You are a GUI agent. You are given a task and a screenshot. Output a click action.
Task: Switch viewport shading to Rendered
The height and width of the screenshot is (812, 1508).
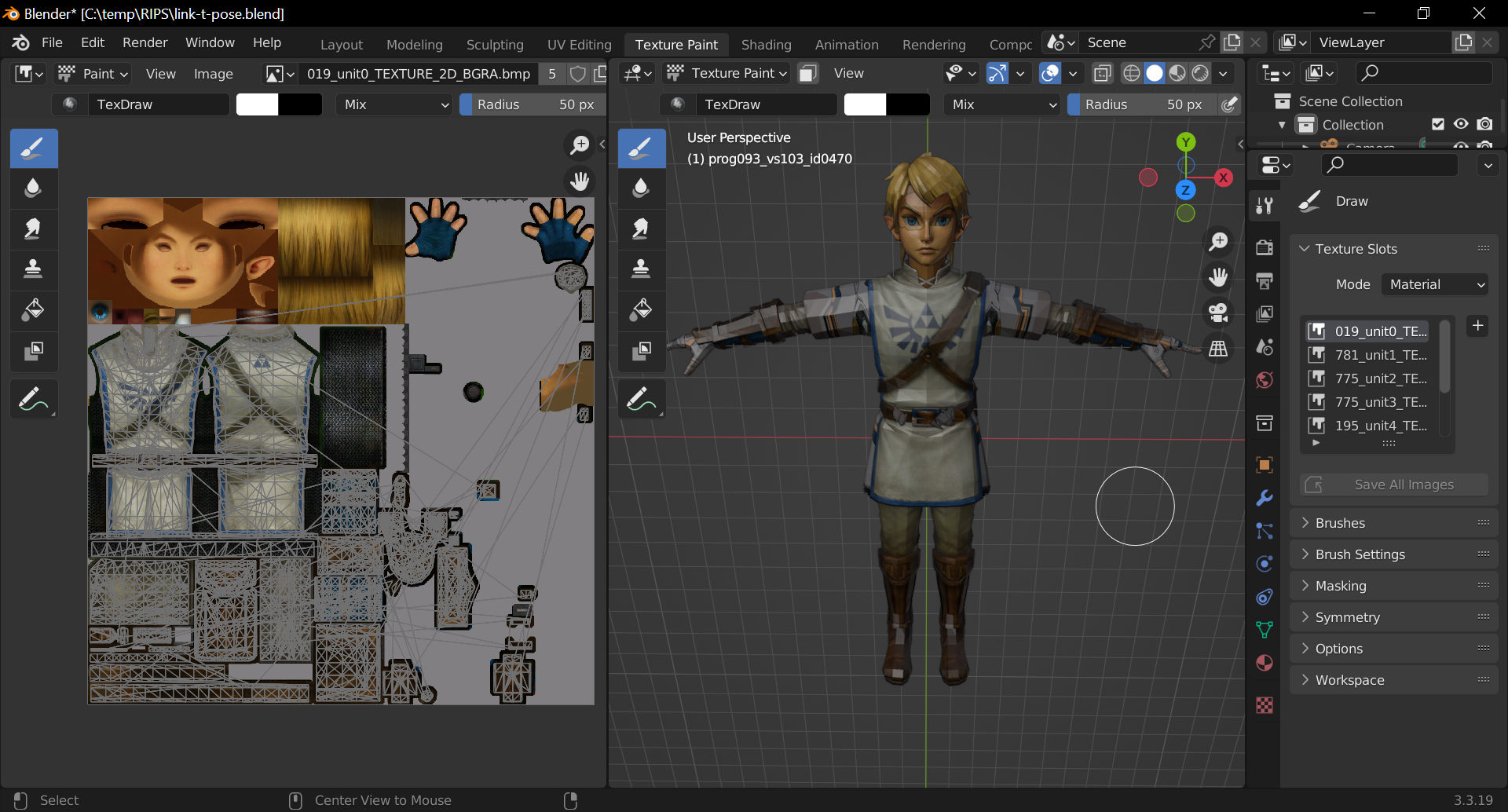(x=1200, y=73)
